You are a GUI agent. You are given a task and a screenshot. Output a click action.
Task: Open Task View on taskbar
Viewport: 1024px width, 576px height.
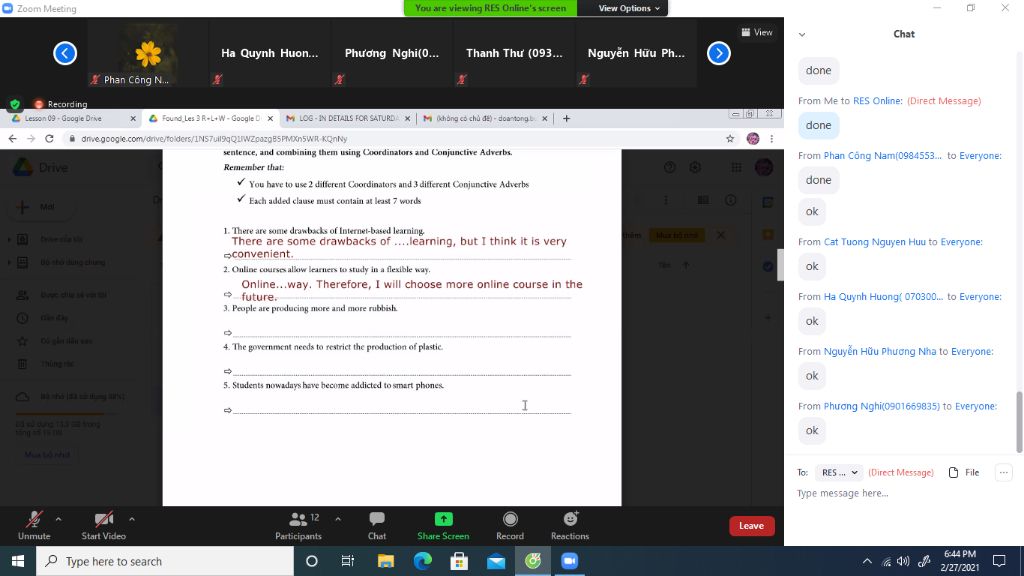point(347,561)
